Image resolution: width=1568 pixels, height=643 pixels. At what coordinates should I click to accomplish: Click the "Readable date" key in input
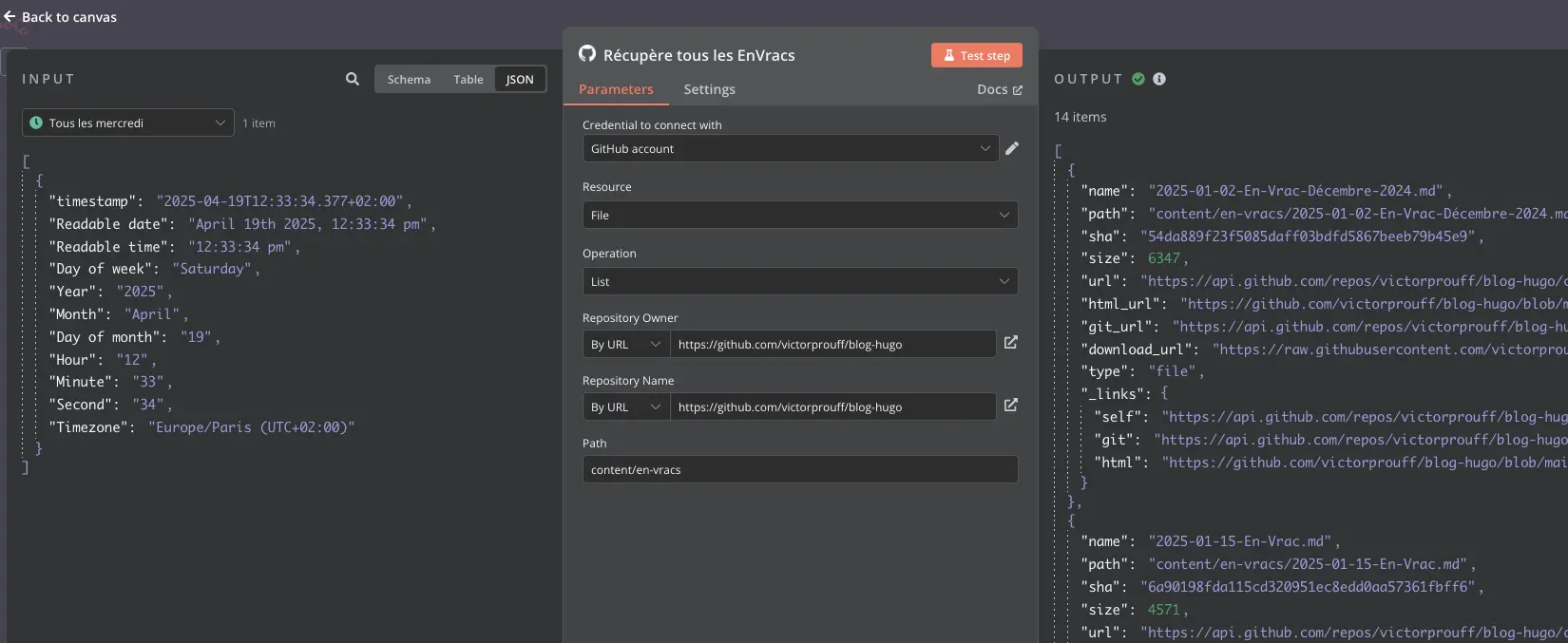pos(108,224)
